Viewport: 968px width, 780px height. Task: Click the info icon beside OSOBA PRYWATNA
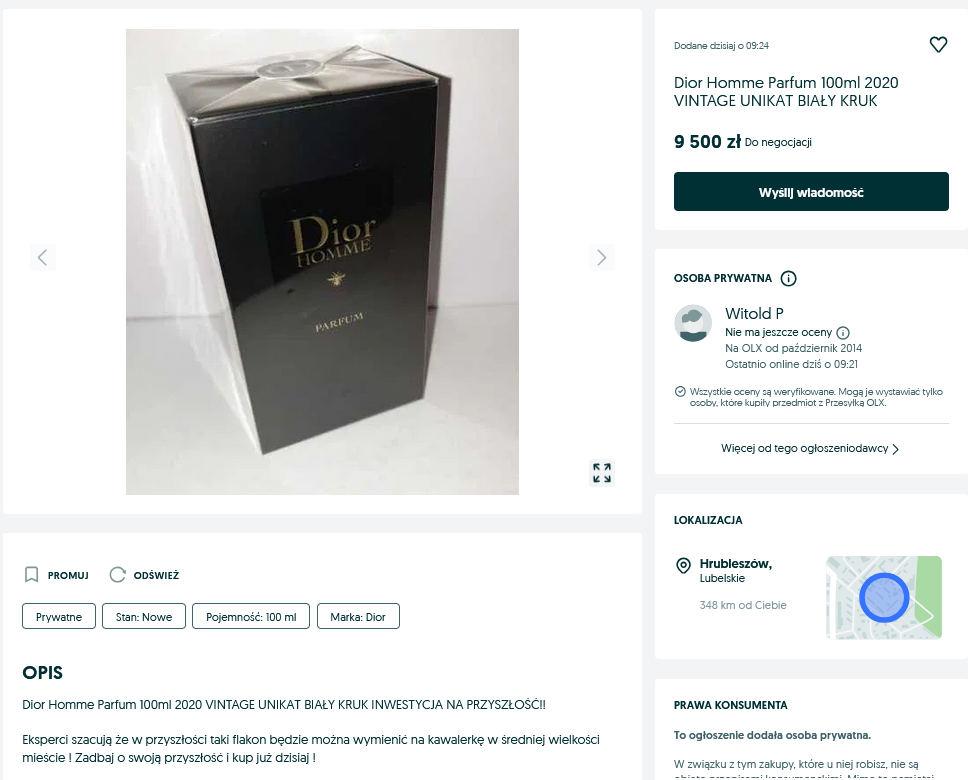pyautogui.click(x=788, y=279)
